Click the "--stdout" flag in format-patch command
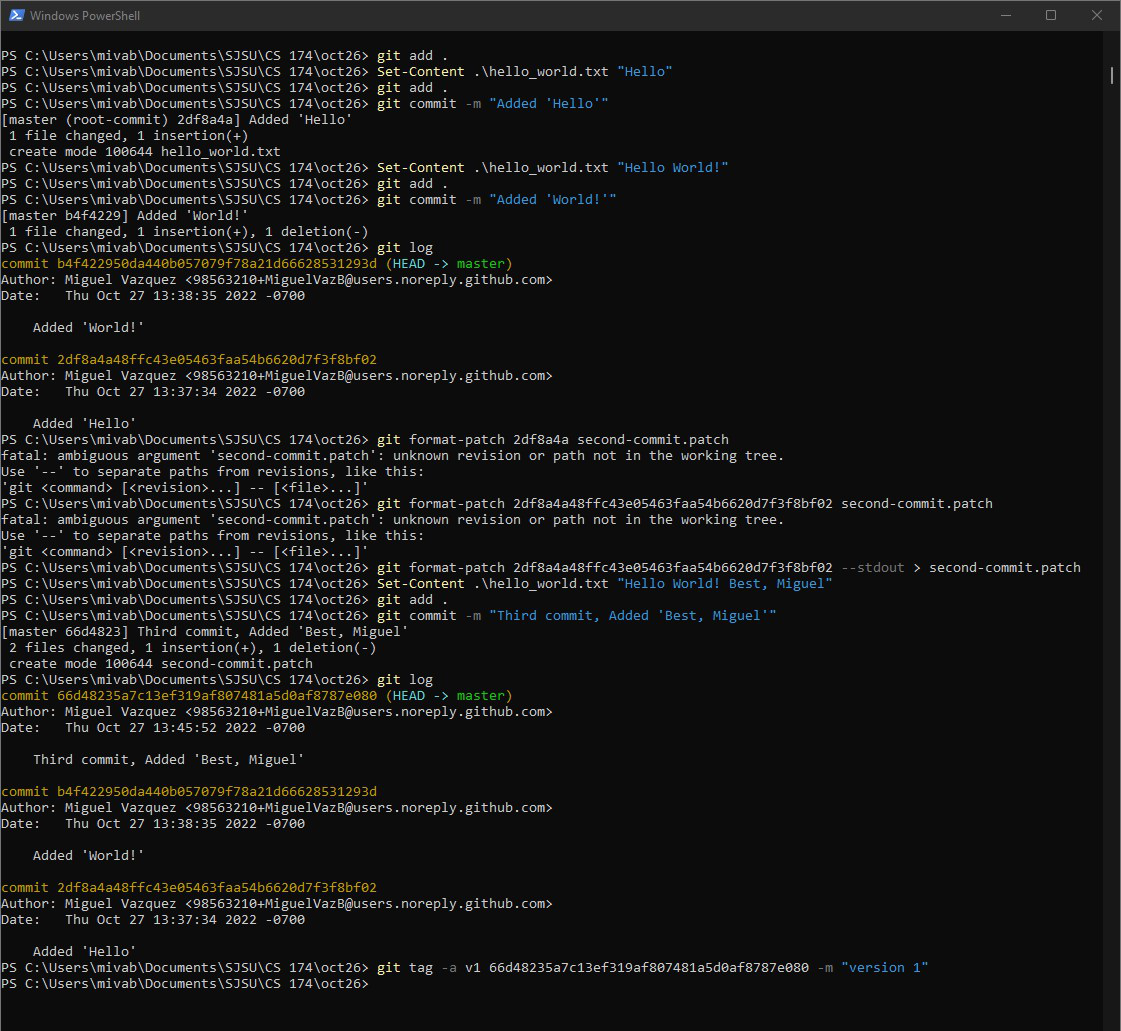The height and width of the screenshot is (1031, 1121). 872,568
